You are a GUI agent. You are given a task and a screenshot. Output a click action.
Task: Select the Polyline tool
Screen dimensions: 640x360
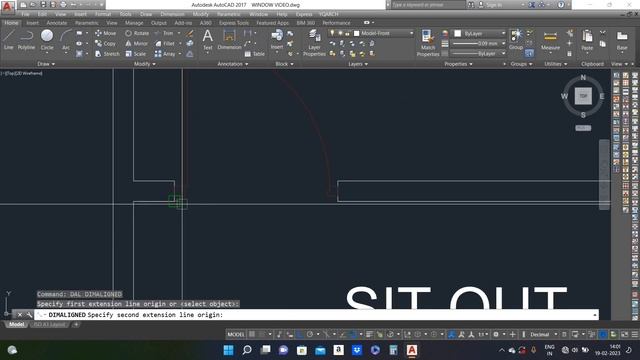pos(26,40)
